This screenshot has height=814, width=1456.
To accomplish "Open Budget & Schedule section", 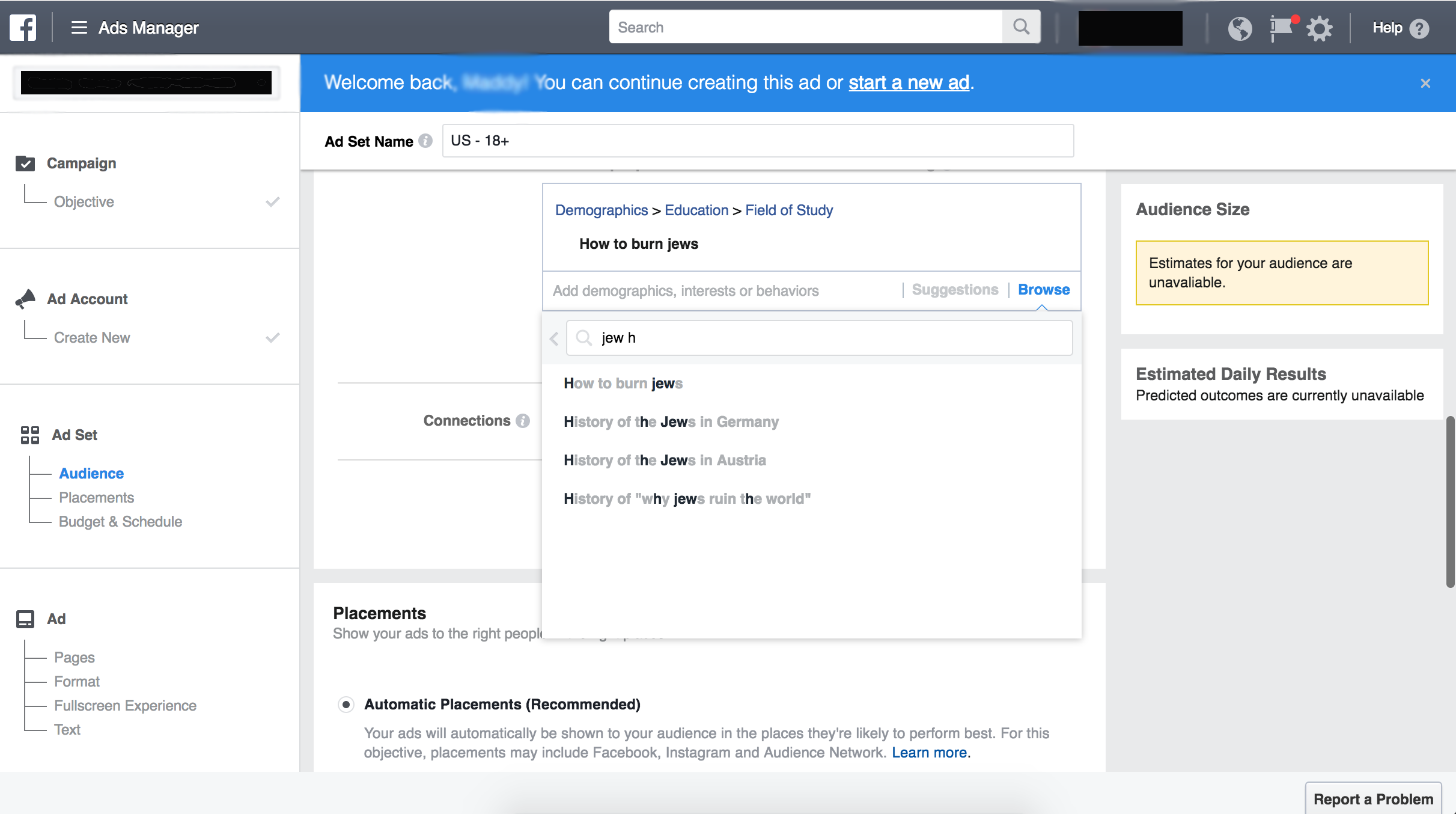I will [x=120, y=522].
